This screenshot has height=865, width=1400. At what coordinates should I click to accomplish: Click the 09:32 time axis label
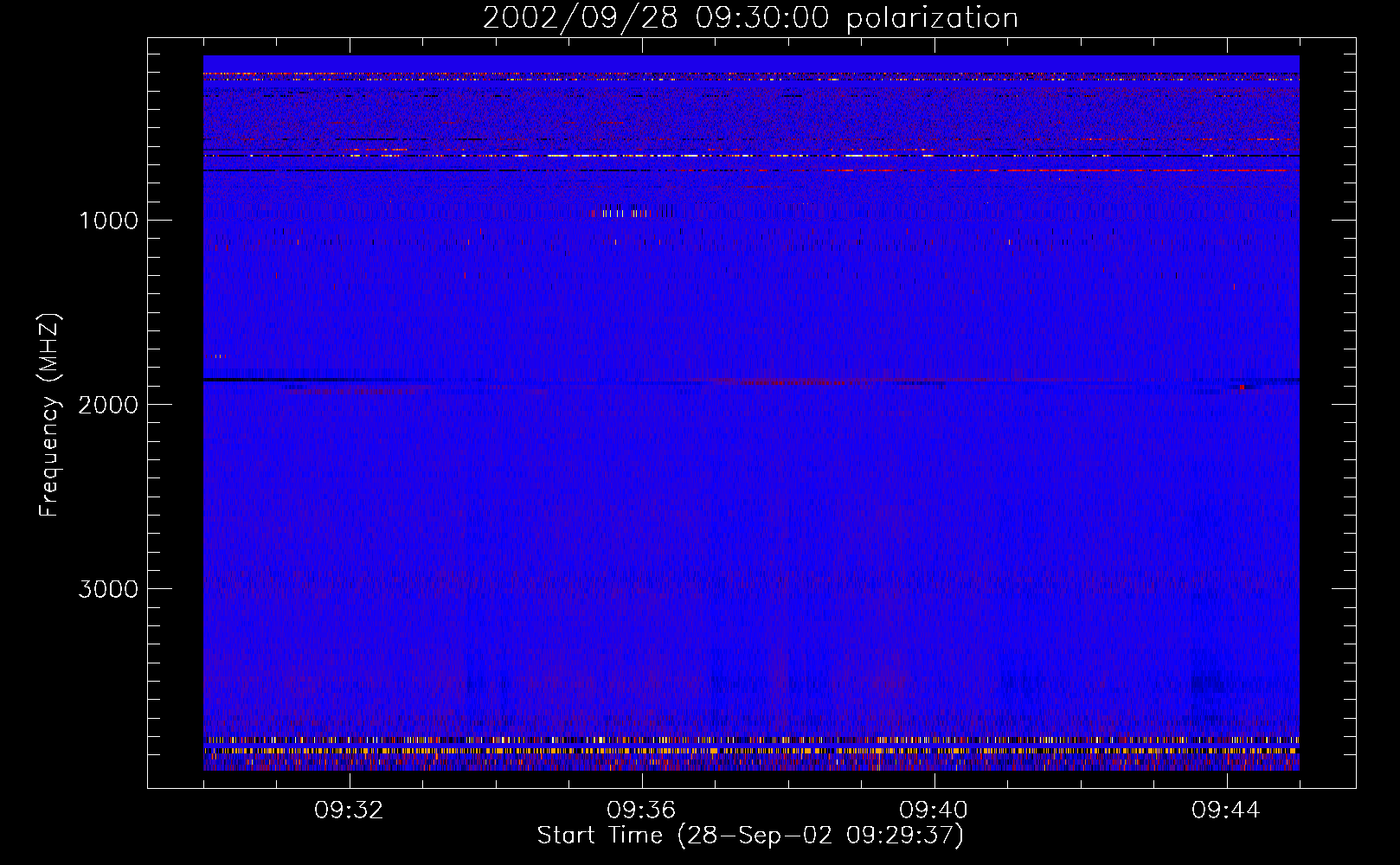pyautogui.click(x=350, y=811)
